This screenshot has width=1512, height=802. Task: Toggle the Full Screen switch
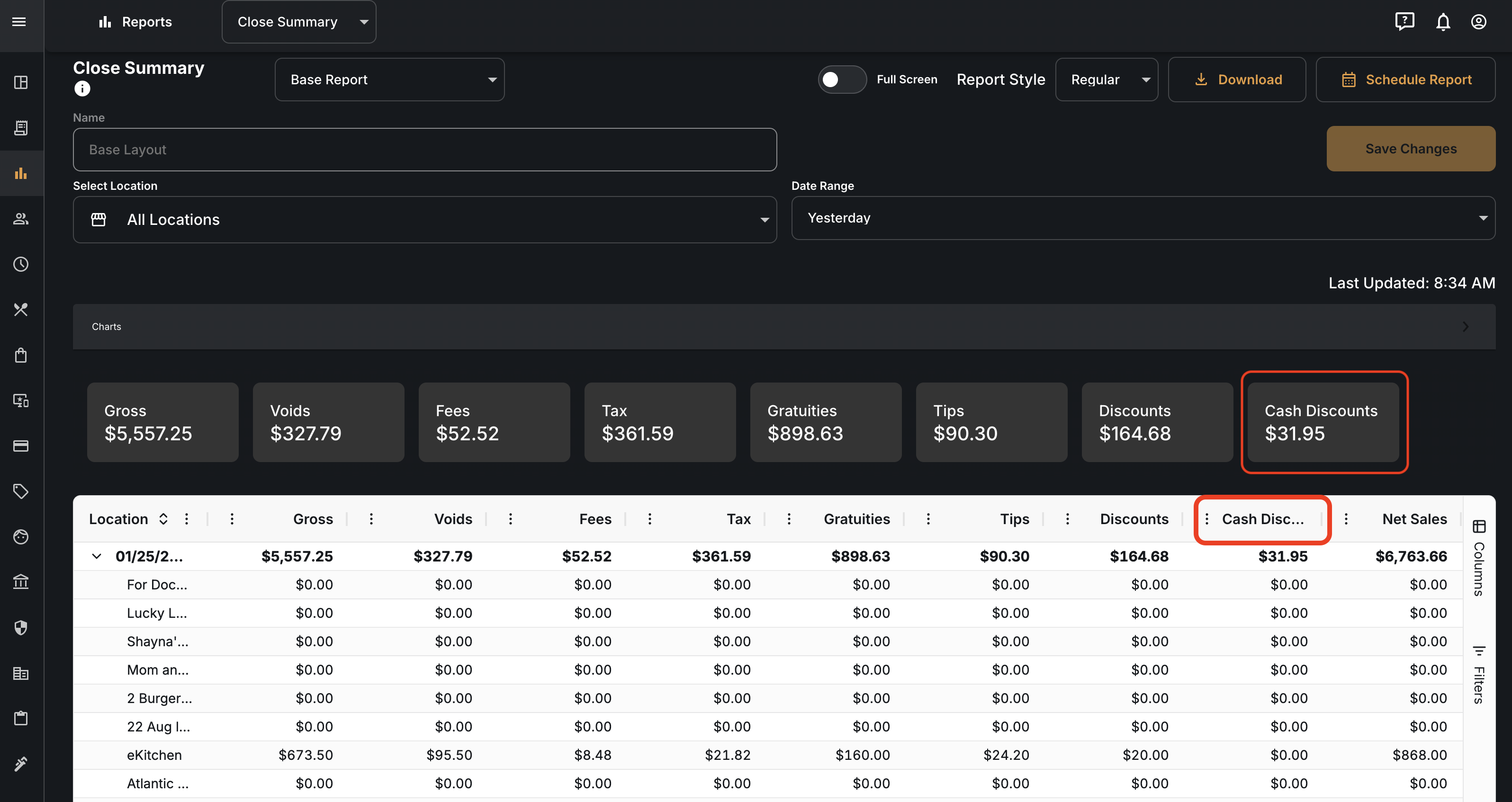tap(842, 79)
